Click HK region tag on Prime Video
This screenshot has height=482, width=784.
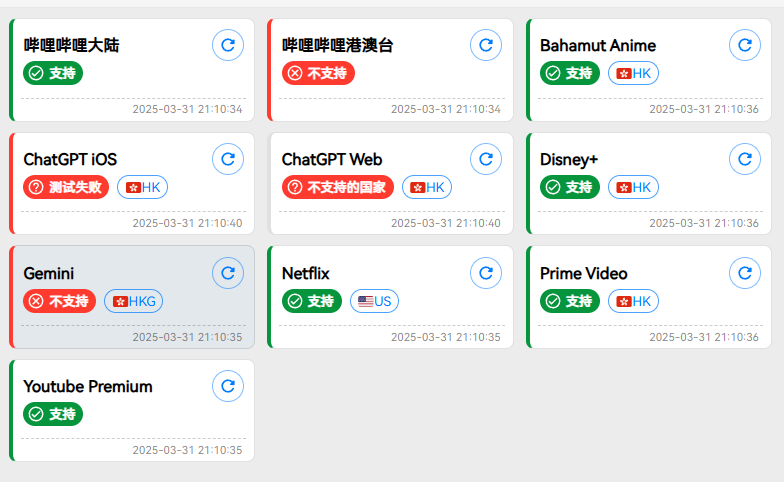tap(634, 302)
